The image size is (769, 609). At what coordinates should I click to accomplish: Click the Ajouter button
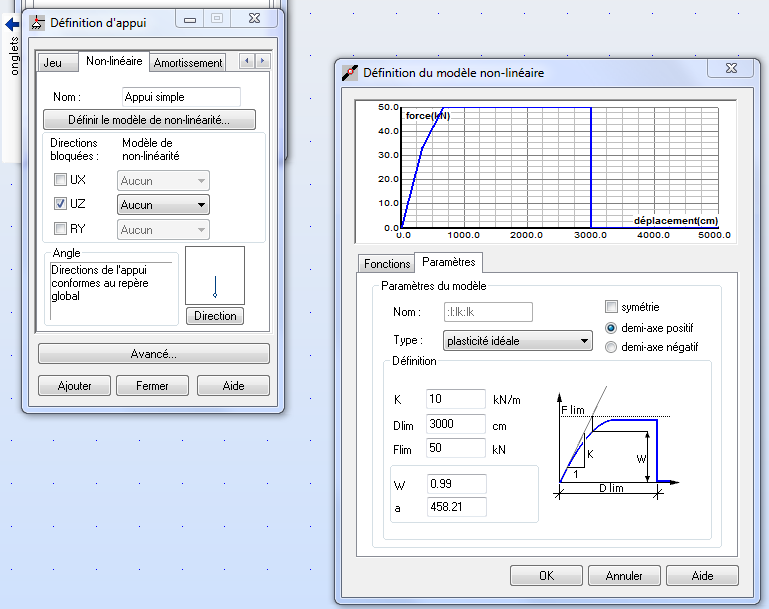tap(75, 386)
